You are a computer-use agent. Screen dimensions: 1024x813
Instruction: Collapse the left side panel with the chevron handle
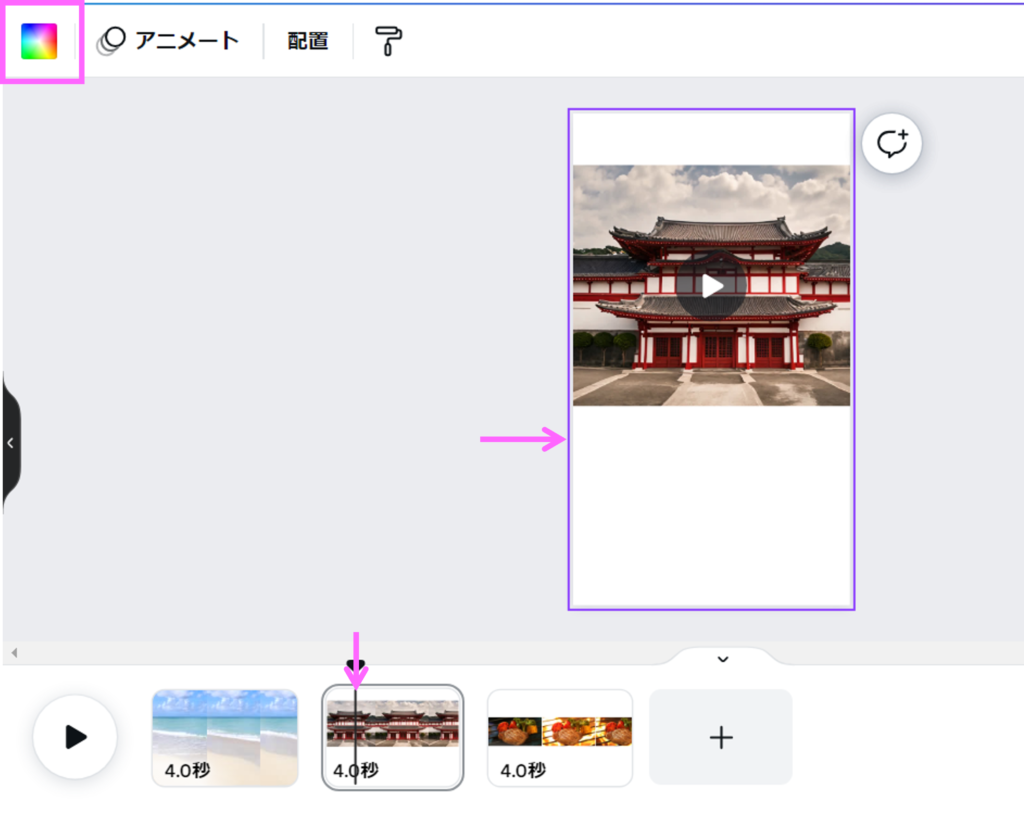click(10, 443)
